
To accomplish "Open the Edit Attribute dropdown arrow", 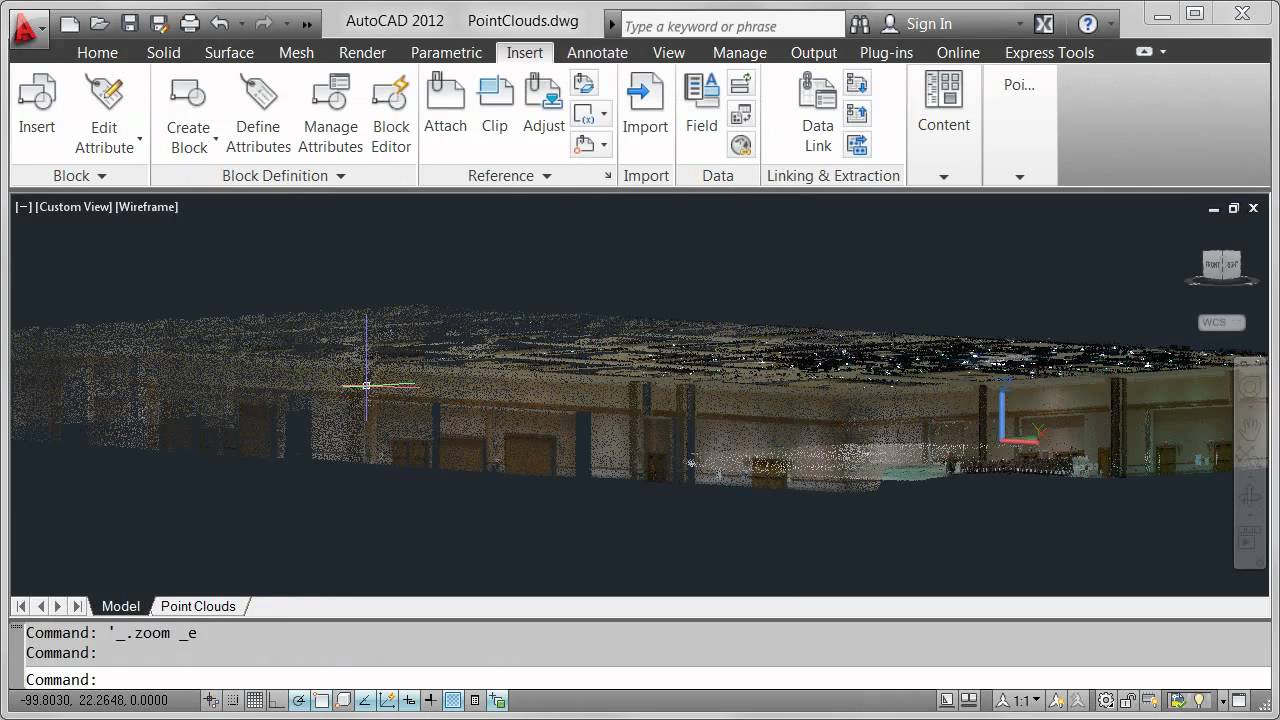I will [140, 139].
